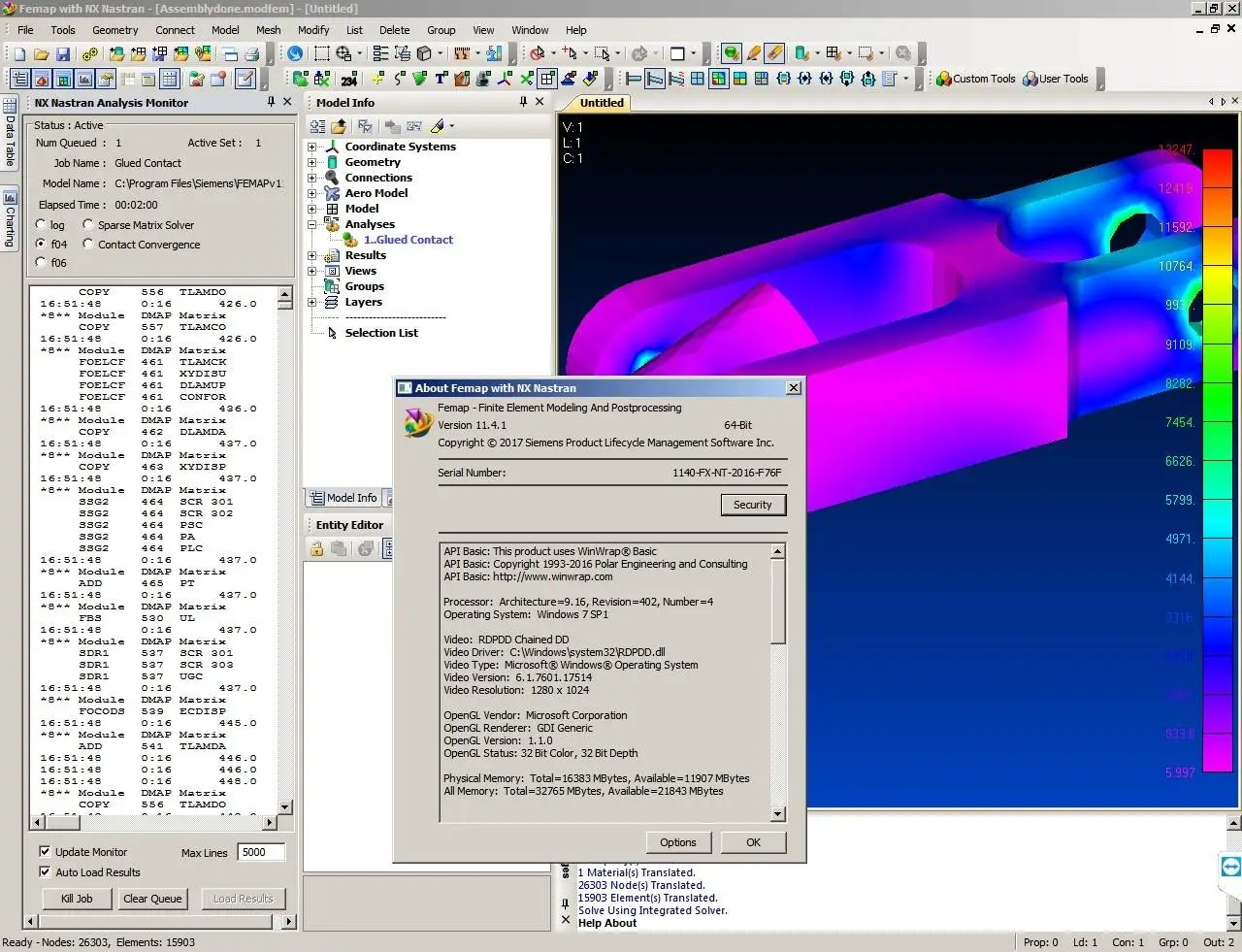Expand the Model tree node
The image size is (1242, 952).
click(x=312, y=209)
